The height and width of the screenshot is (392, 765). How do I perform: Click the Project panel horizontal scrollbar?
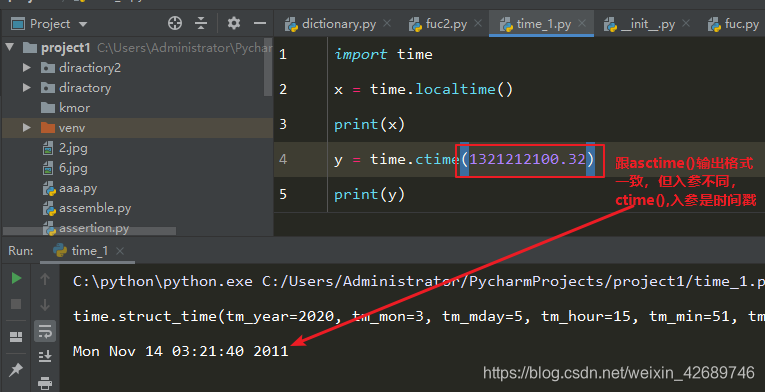click(89, 231)
